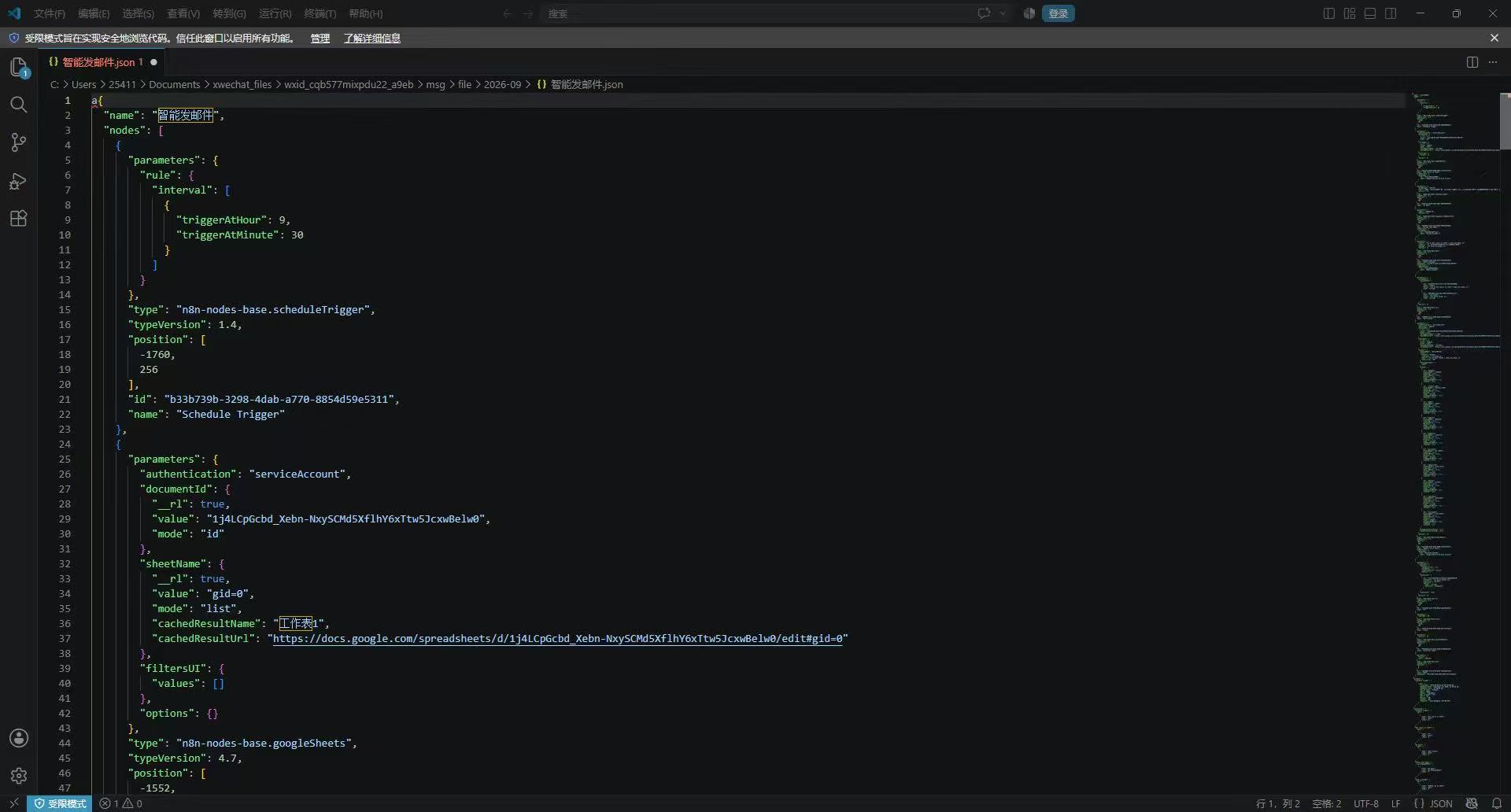Open the Extensions view

[19, 219]
